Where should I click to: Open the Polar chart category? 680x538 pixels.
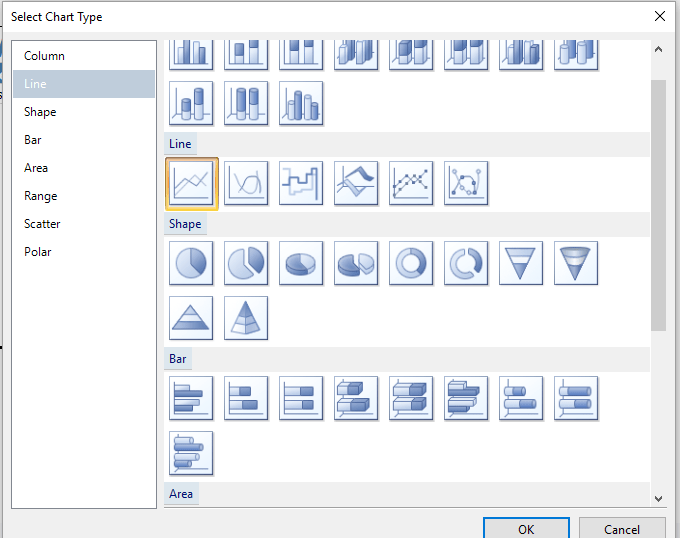[38, 252]
